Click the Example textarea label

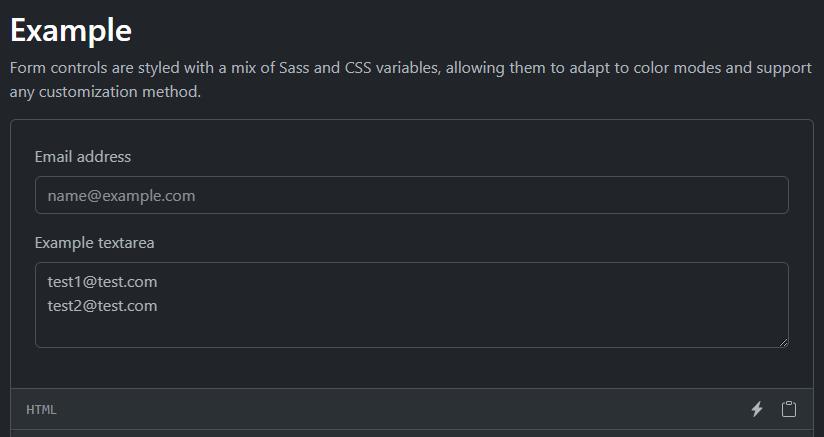pos(95,243)
